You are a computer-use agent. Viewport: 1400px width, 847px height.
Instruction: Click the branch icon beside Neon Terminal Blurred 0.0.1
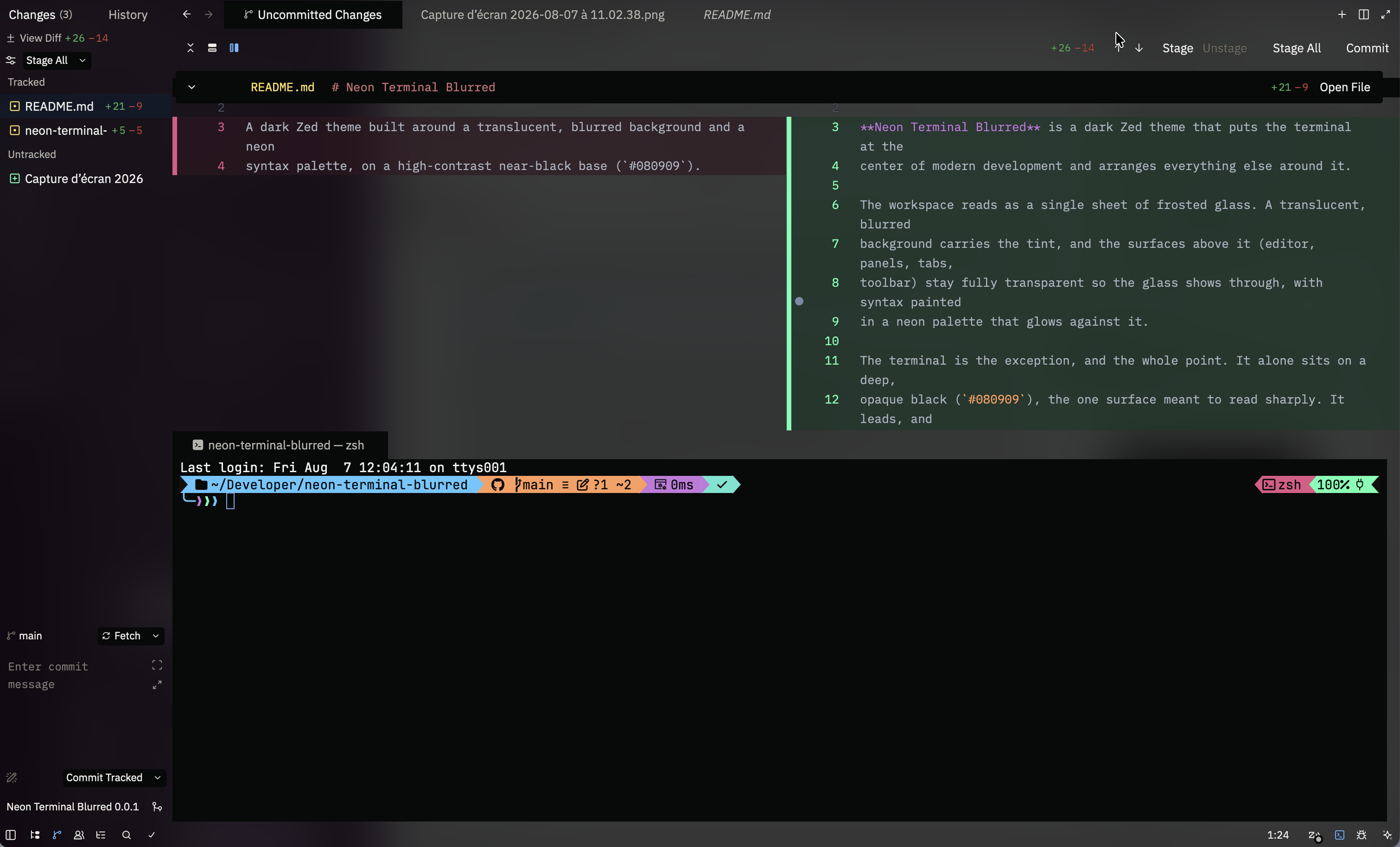pyautogui.click(x=158, y=806)
